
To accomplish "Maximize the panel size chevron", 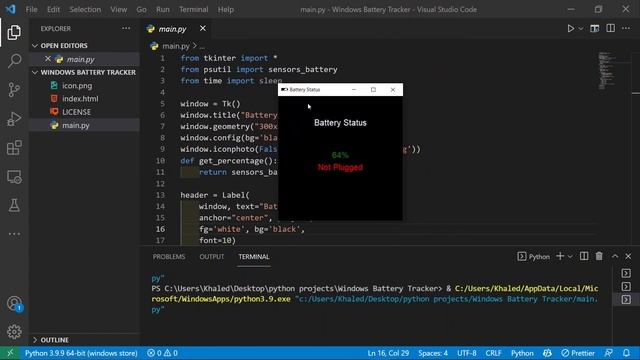I will coord(615,256).
